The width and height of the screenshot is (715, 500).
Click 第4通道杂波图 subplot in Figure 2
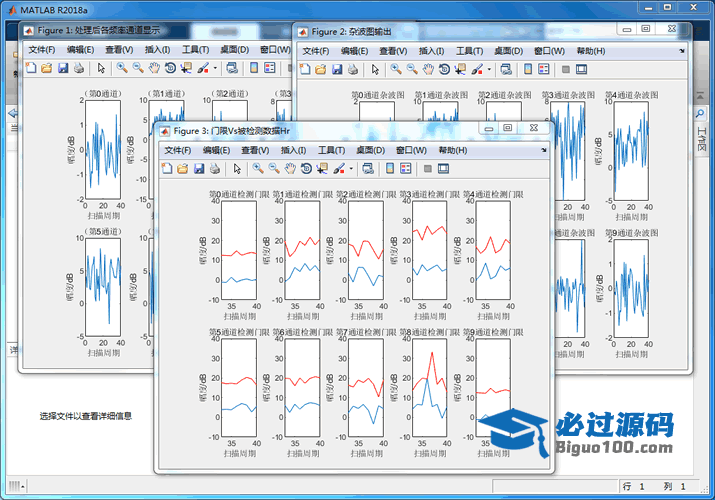click(x=631, y=151)
